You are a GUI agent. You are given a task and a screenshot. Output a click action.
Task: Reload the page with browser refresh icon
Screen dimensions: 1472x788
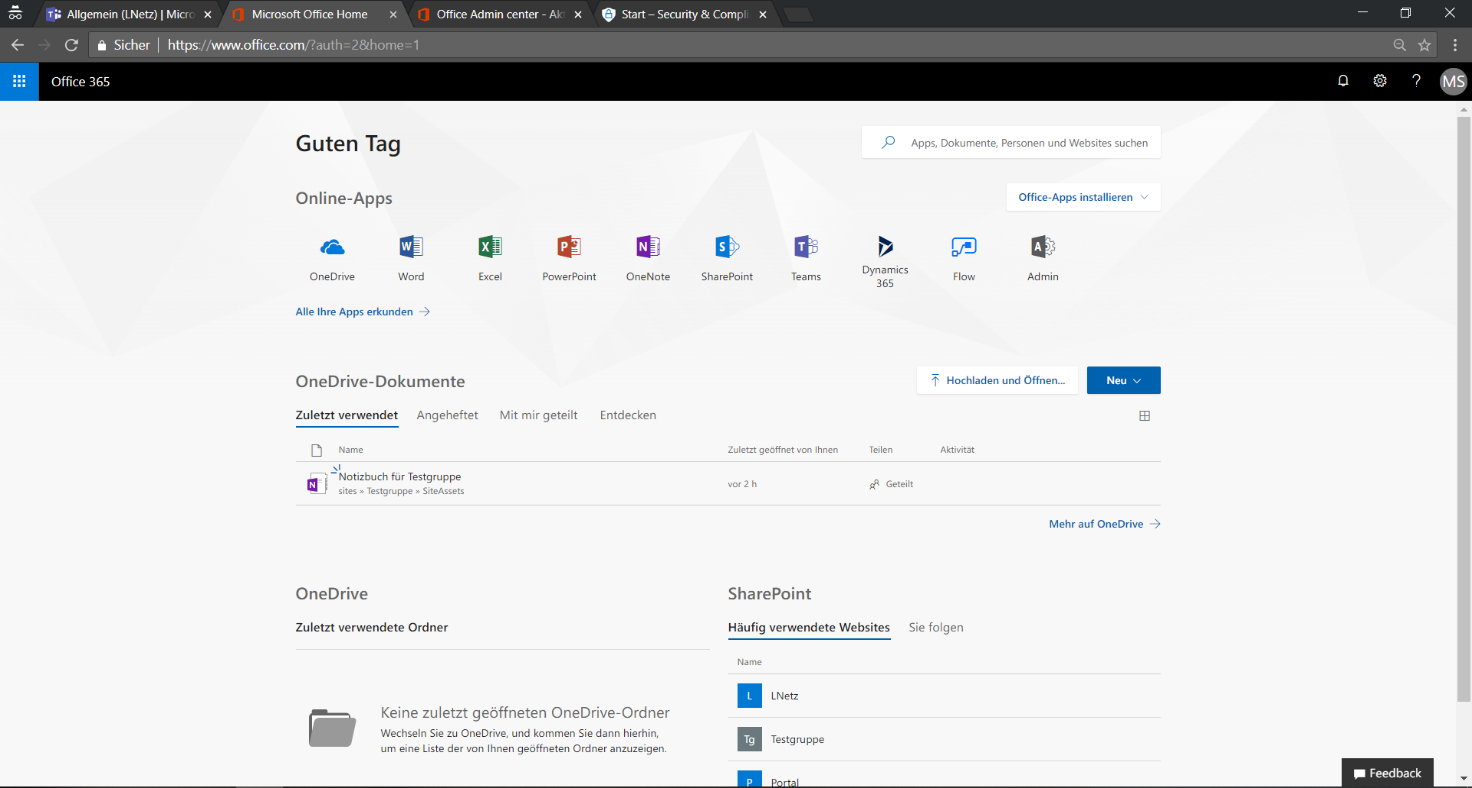pos(71,45)
